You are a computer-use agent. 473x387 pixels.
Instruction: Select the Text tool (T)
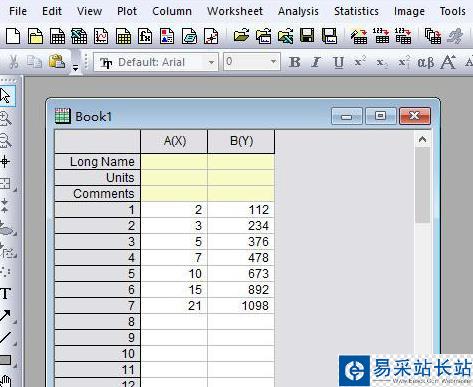coord(5,293)
